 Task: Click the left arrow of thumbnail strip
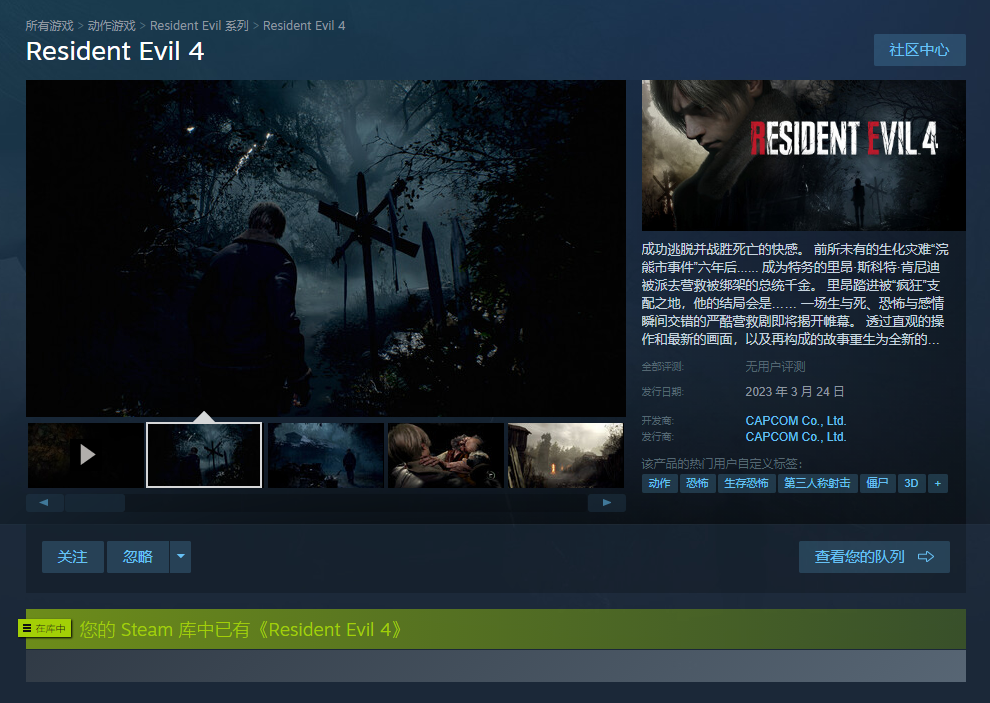tap(44, 503)
